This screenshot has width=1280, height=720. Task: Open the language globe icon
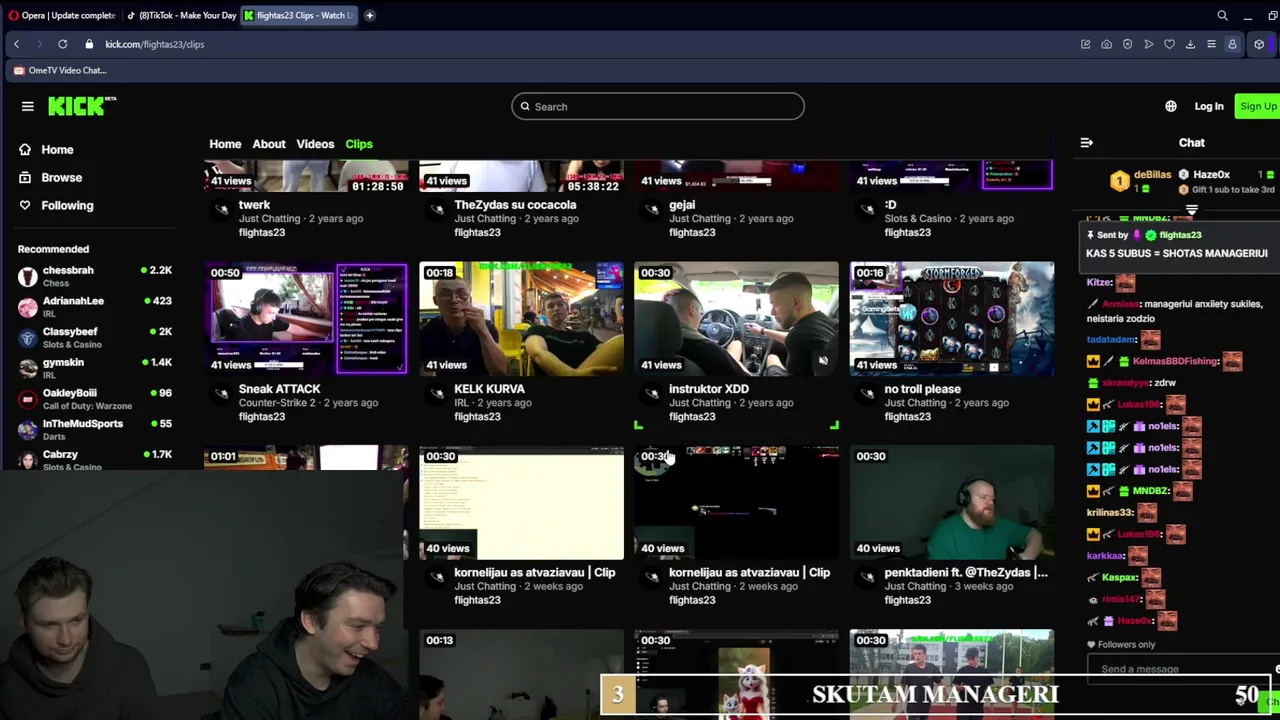[x=1171, y=106]
